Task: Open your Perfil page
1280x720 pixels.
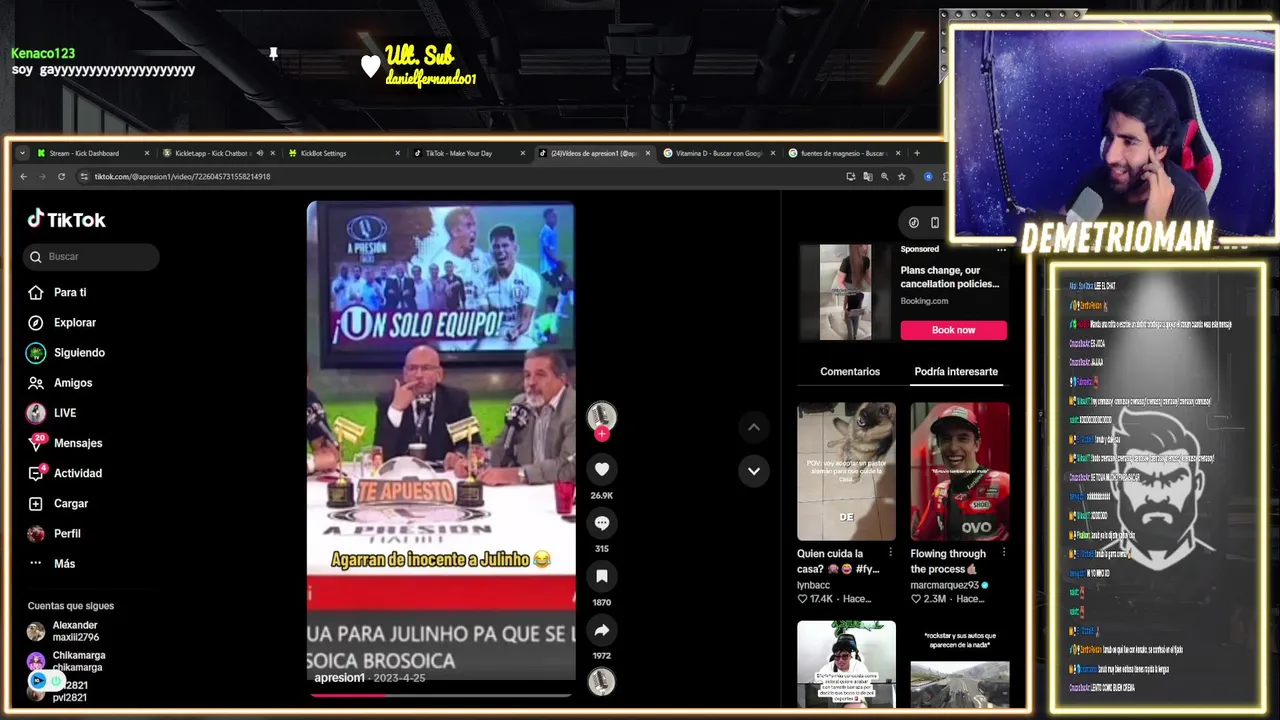Action: 67,533
